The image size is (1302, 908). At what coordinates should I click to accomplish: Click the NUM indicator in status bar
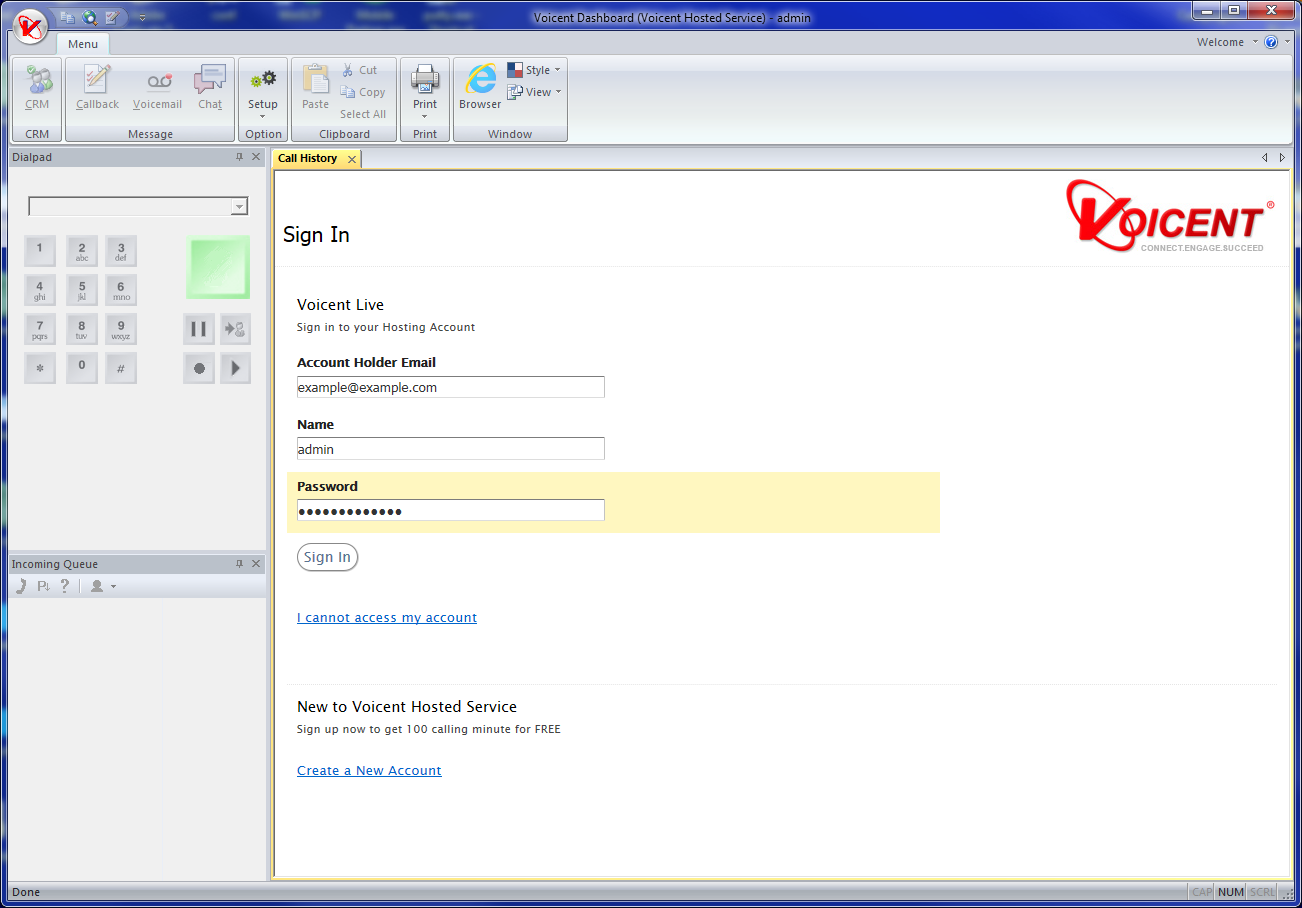[x=1231, y=892]
